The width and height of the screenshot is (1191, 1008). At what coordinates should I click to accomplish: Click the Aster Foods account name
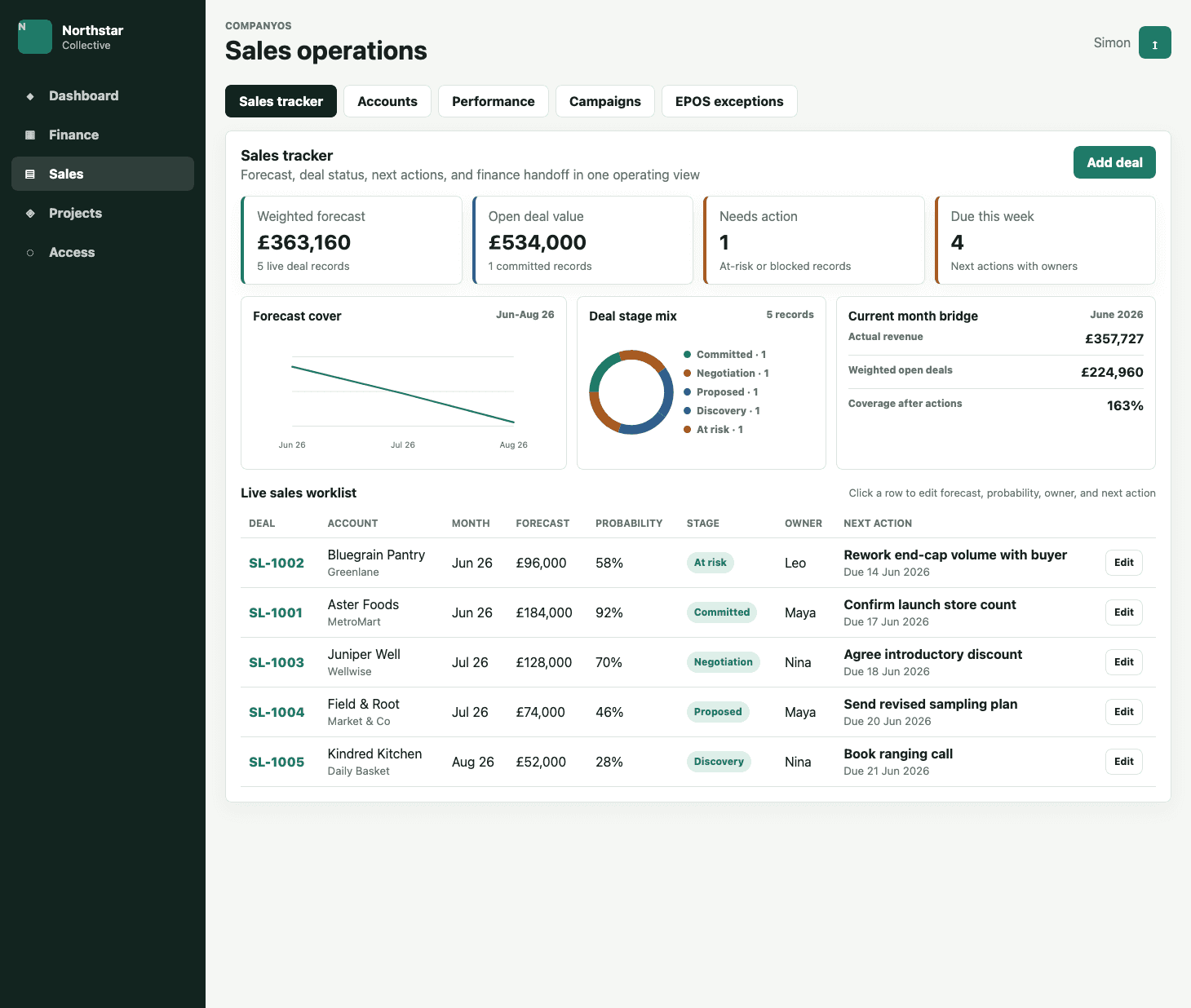click(x=363, y=604)
